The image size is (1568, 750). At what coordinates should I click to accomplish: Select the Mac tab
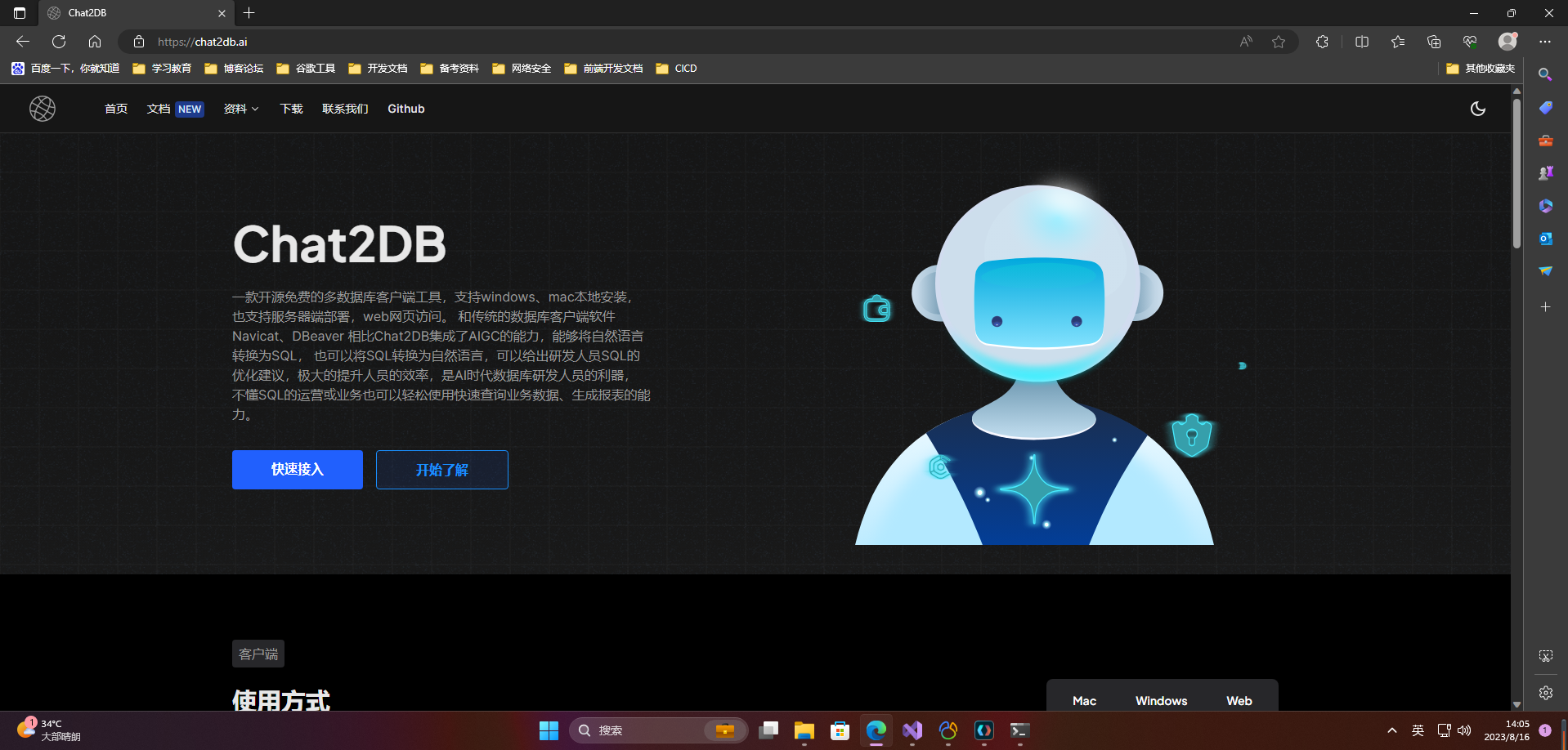pos(1085,701)
